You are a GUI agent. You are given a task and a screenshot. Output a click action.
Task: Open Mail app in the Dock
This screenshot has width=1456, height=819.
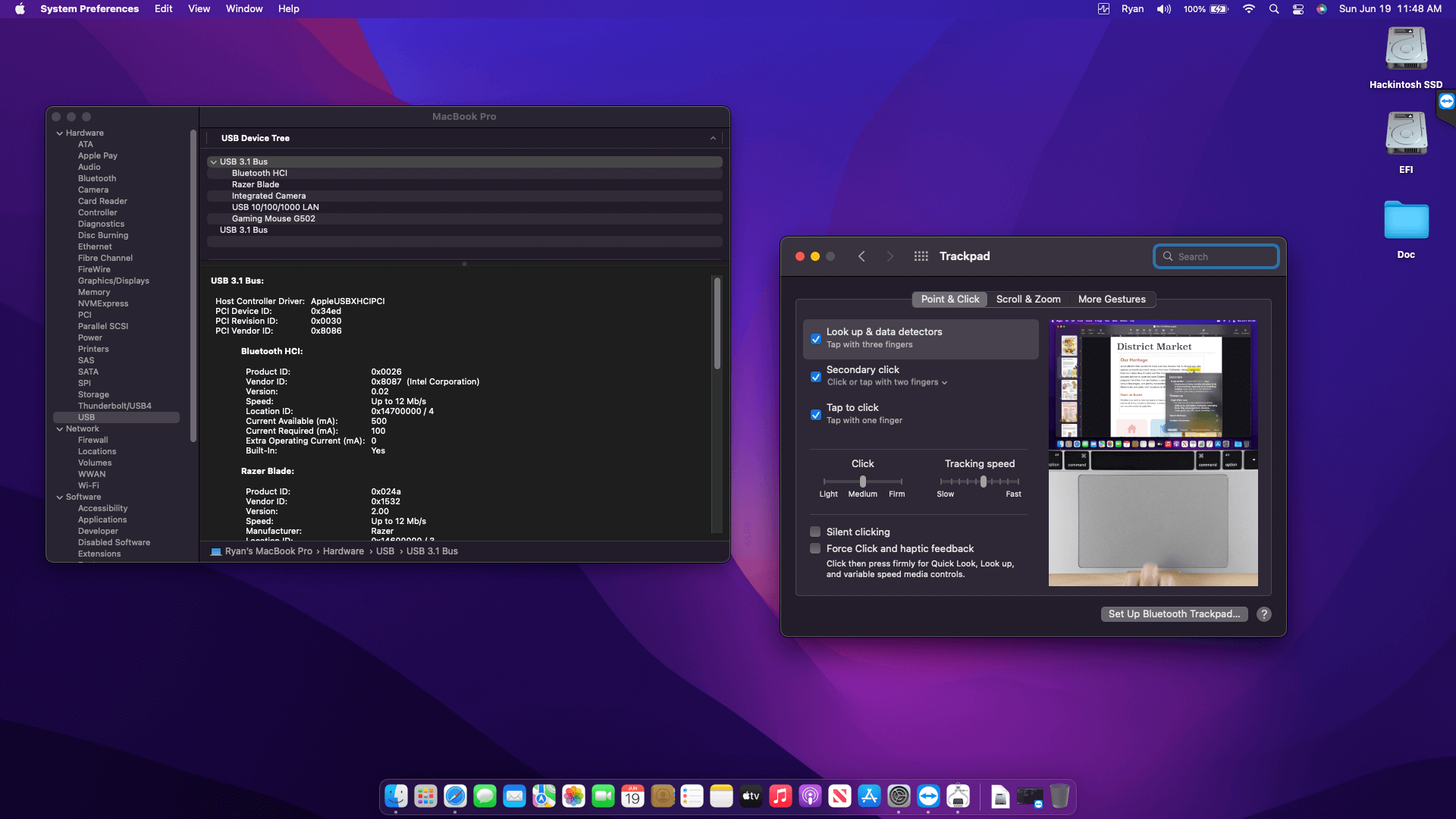514,795
